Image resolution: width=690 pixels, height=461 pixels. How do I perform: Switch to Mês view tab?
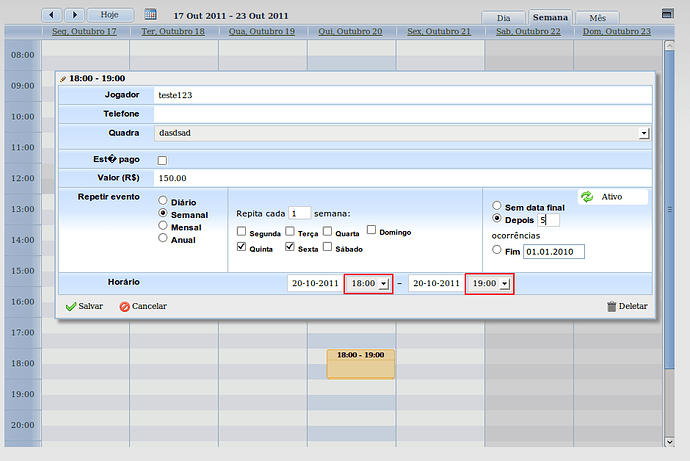click(598, 18)
